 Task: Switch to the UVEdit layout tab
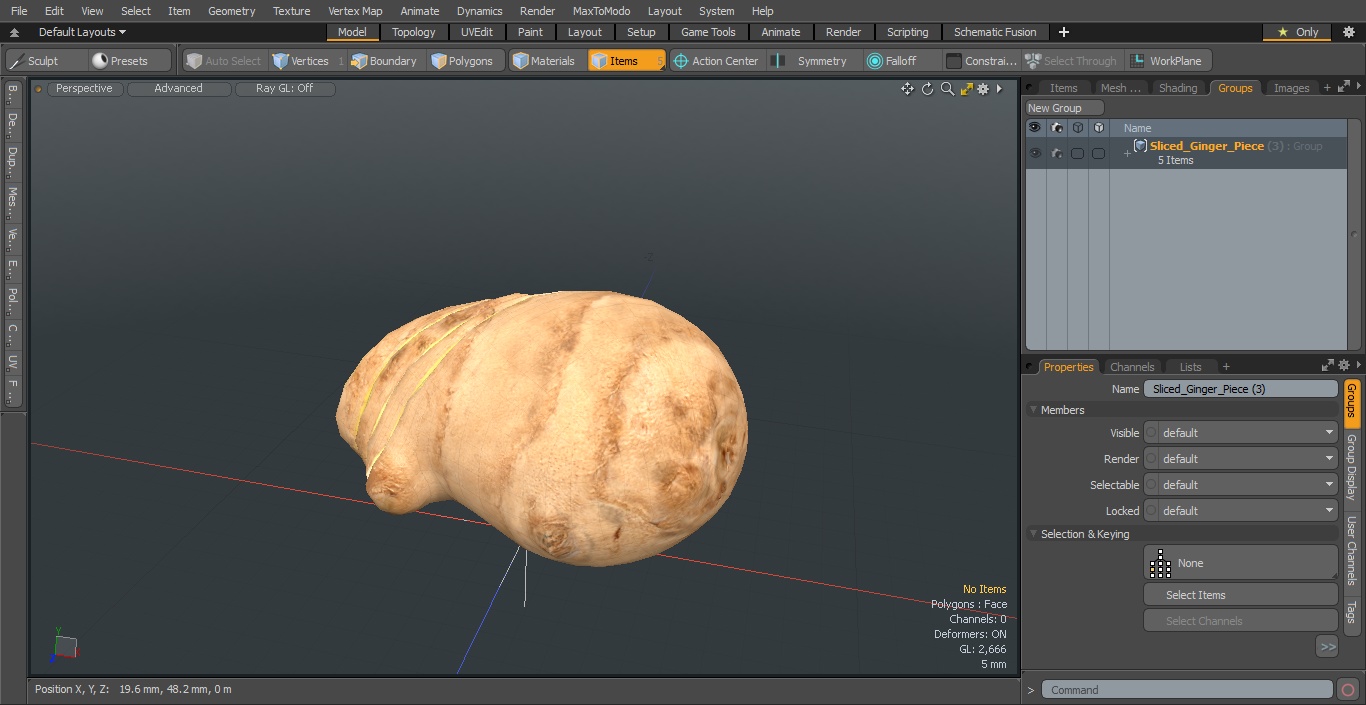click(477, 32)
